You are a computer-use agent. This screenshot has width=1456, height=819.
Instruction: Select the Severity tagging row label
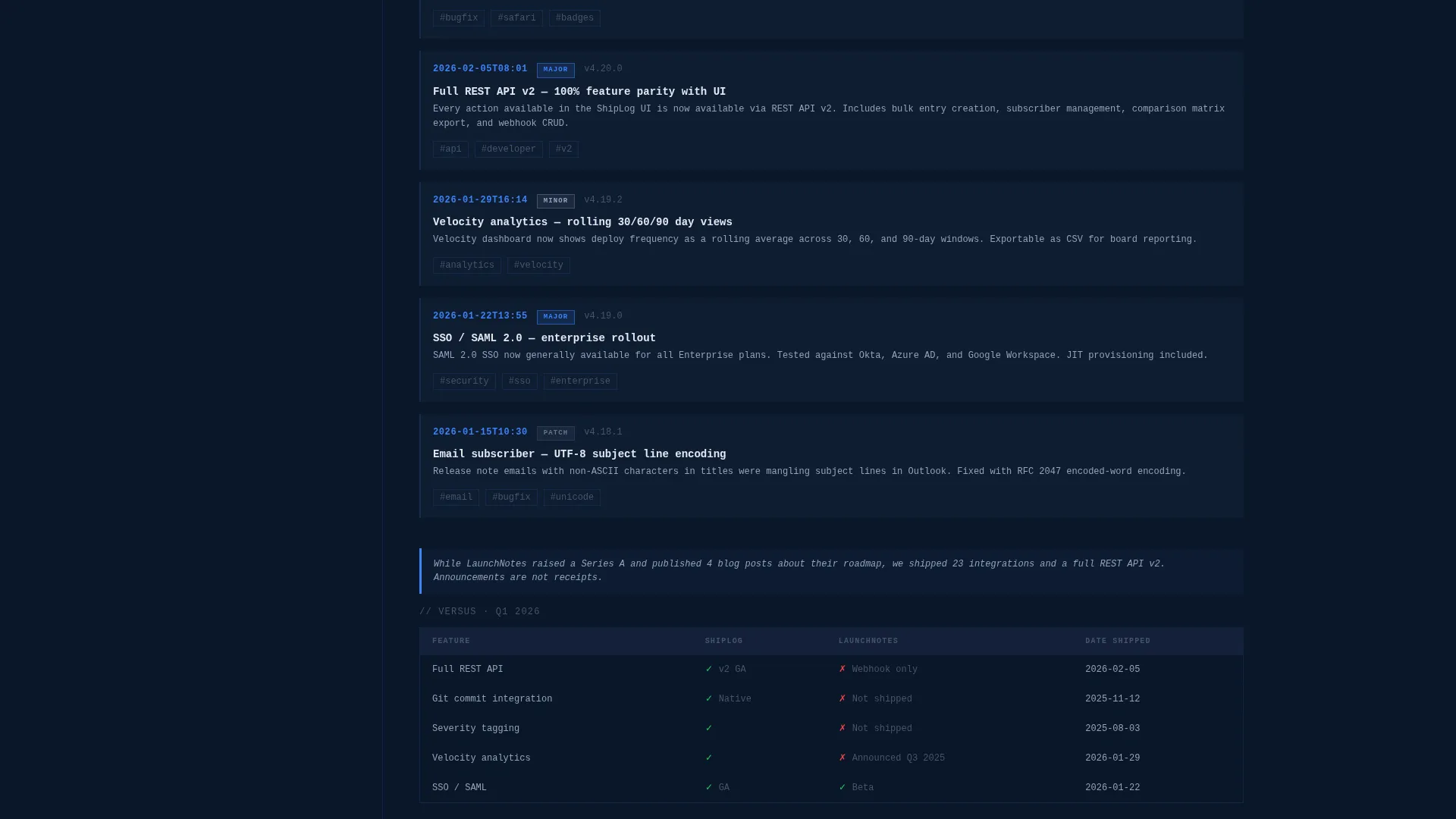click(475, 729)
